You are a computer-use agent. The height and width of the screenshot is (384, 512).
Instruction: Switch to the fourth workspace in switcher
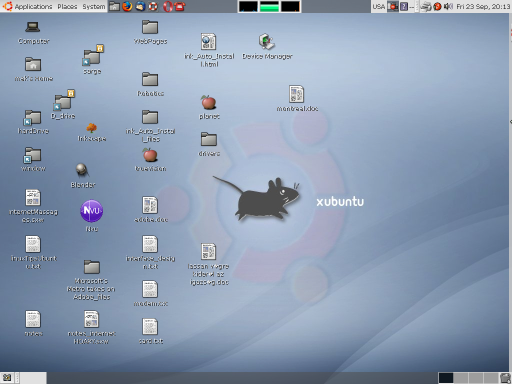[491, 378]
